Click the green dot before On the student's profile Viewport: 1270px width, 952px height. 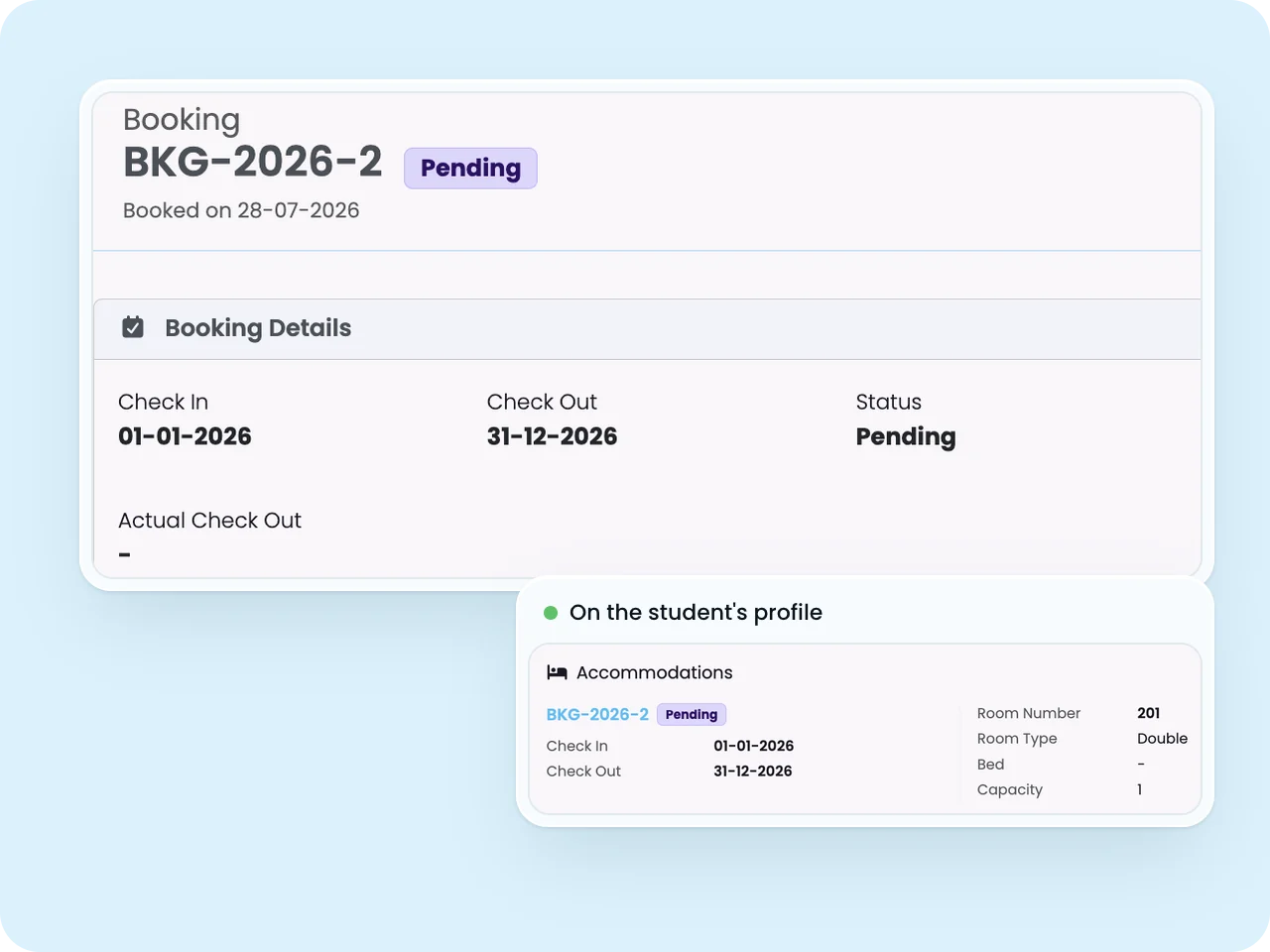click(551, 613)
